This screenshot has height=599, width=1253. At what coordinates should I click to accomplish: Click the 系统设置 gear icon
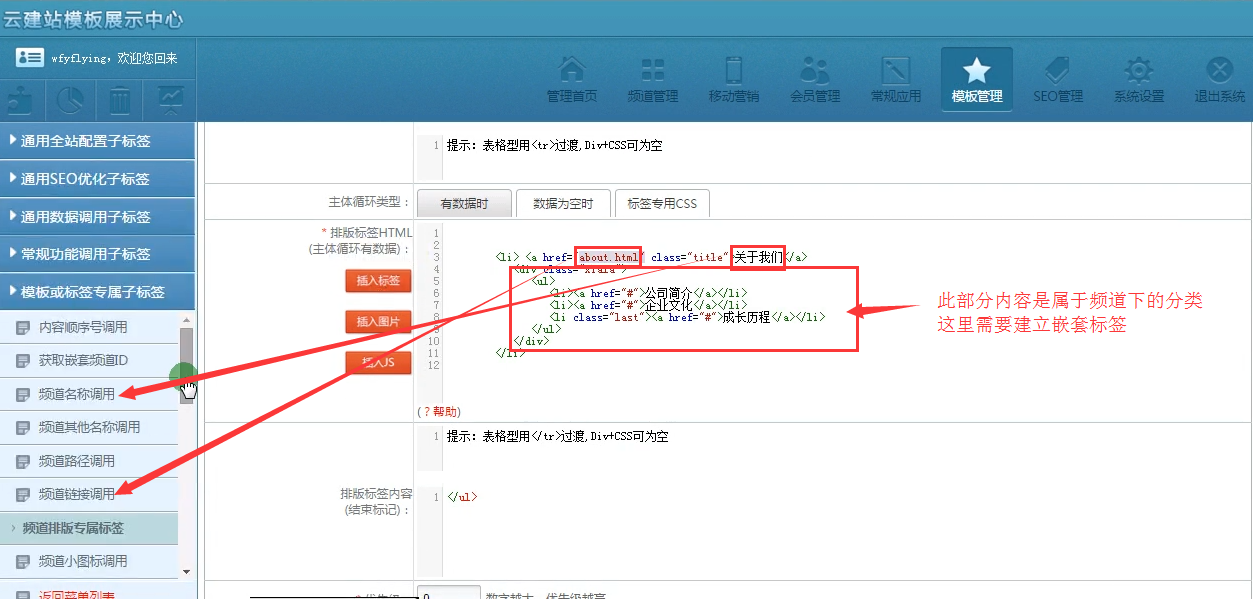coord(1138,79)
